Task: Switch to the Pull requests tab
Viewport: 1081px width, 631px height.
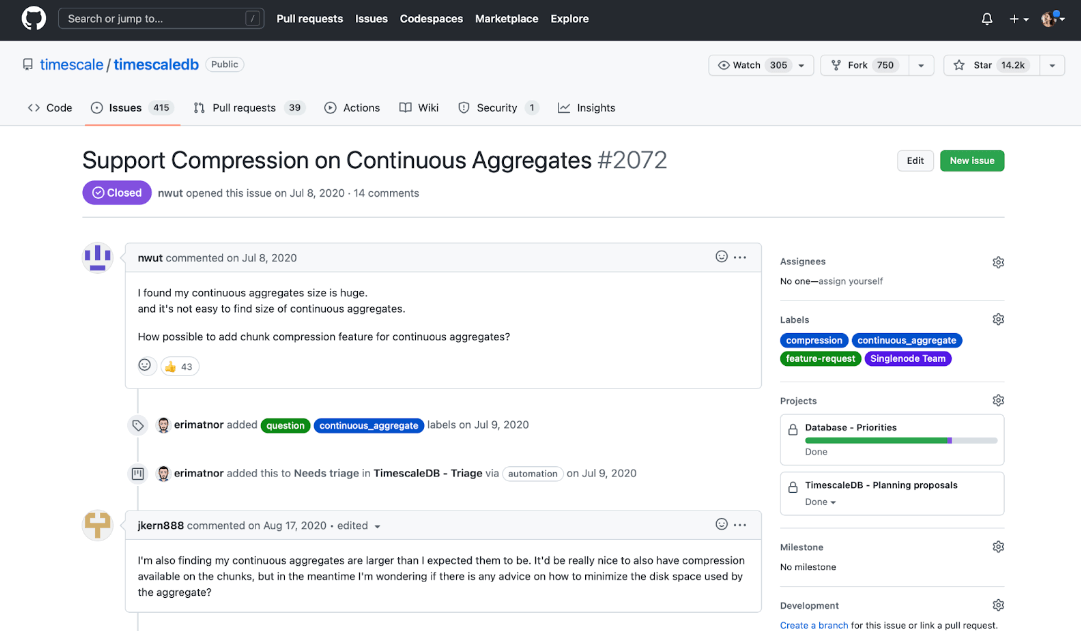Action: 248,108
